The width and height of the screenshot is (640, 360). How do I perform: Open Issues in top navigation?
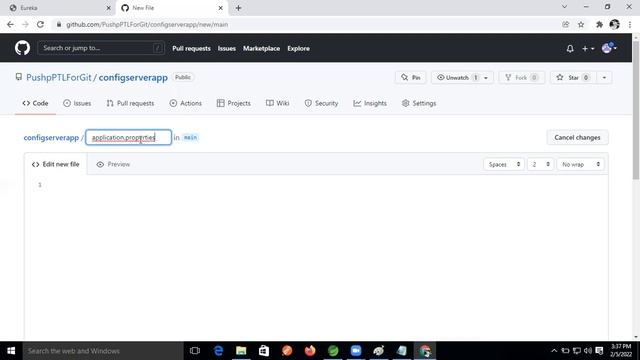coord(227,48)
